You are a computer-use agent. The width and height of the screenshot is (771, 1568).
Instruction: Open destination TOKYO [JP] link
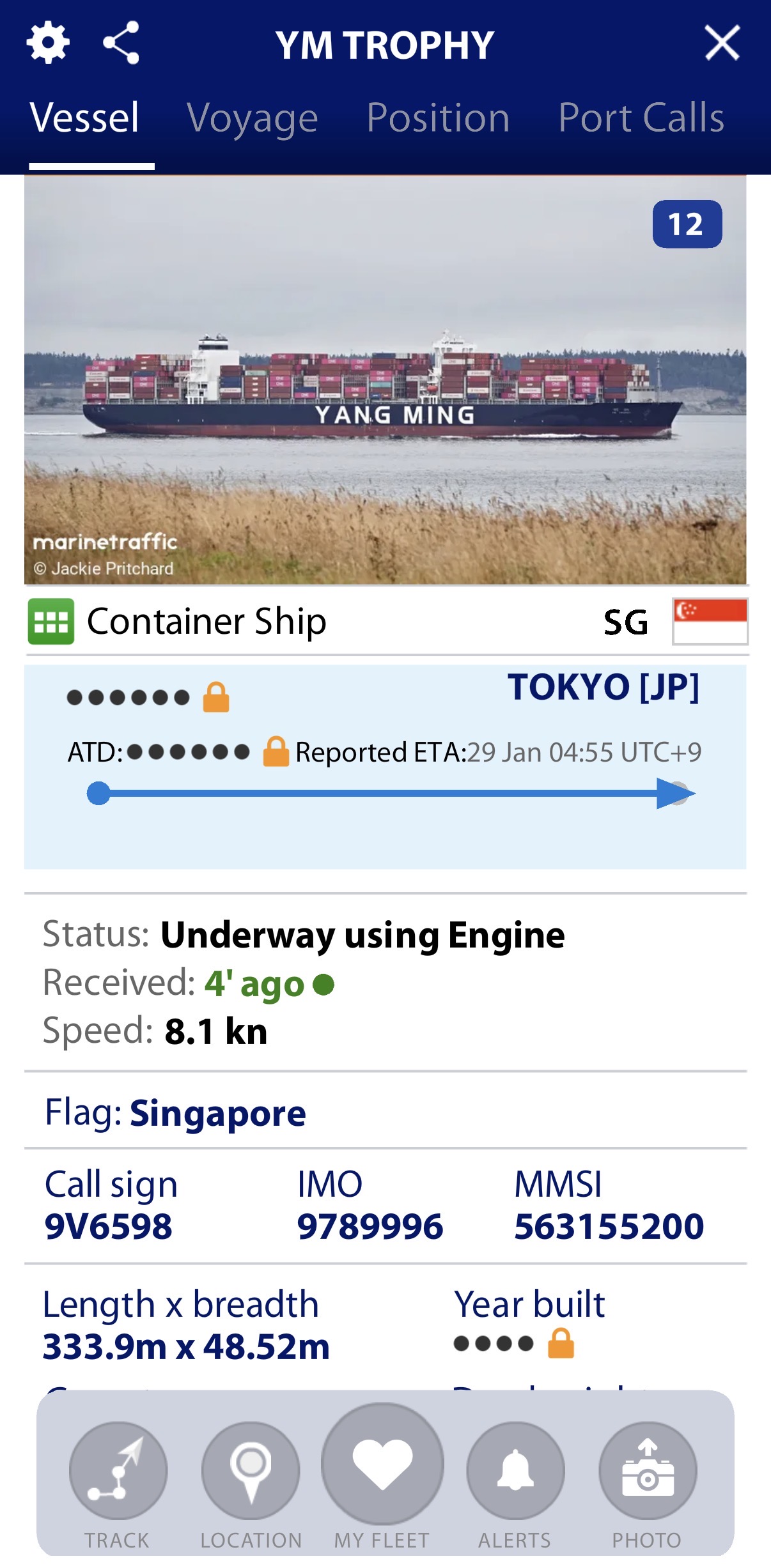603,688
